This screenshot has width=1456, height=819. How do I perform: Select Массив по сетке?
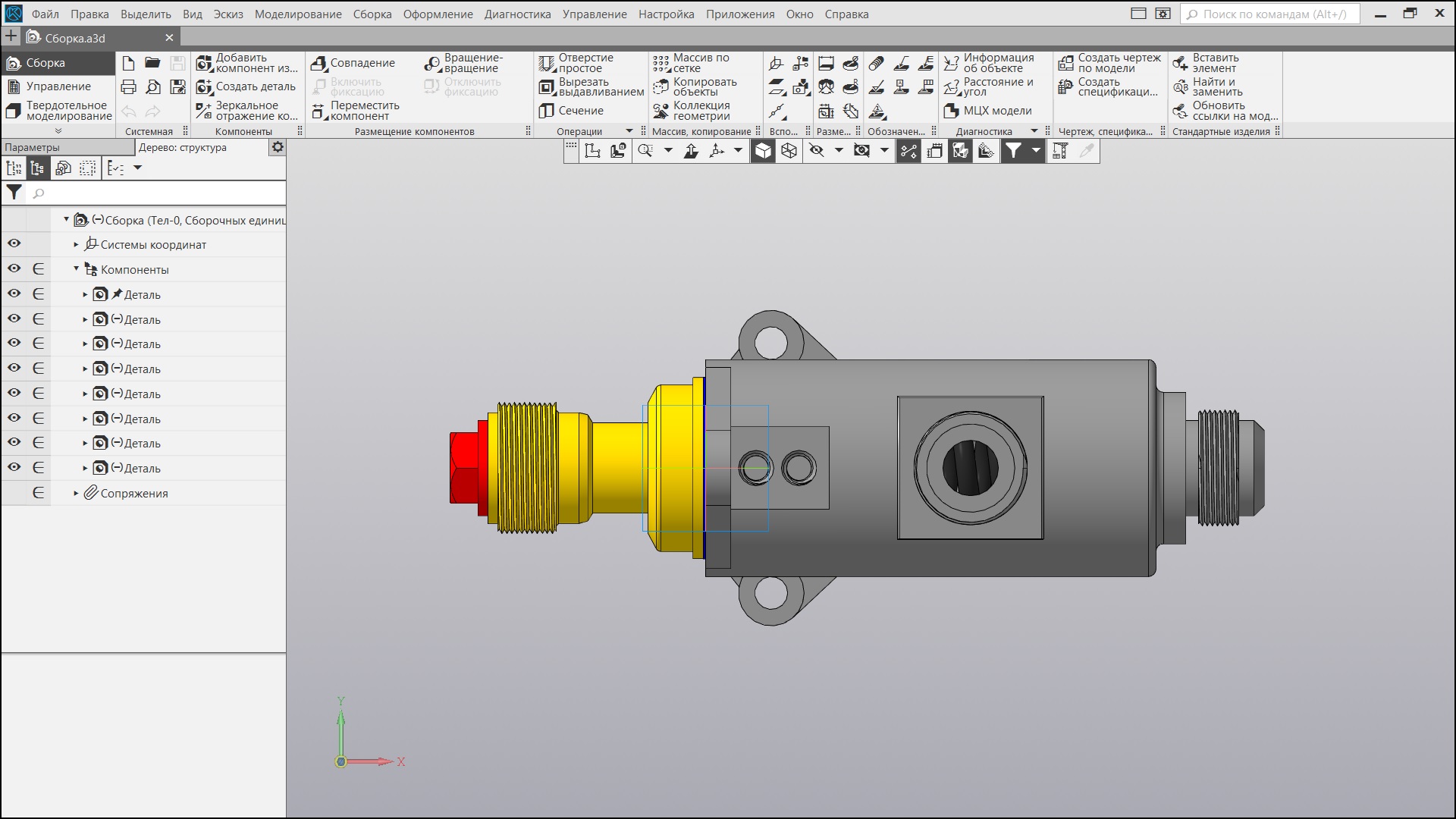pyautogui.click(x=691, y=63)
